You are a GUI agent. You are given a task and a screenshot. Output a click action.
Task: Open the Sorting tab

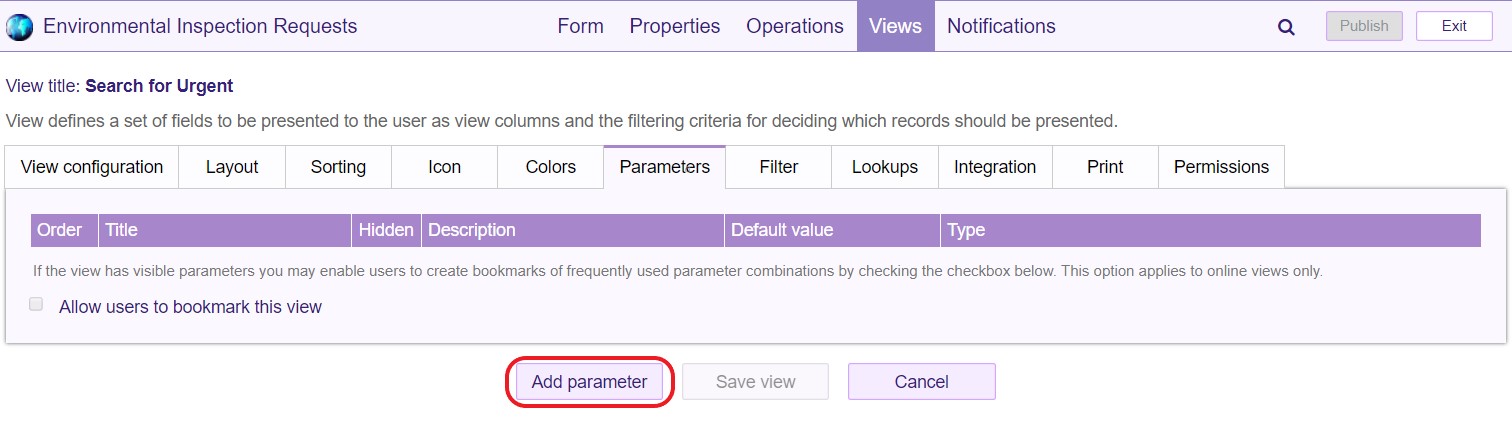point(338,167)
